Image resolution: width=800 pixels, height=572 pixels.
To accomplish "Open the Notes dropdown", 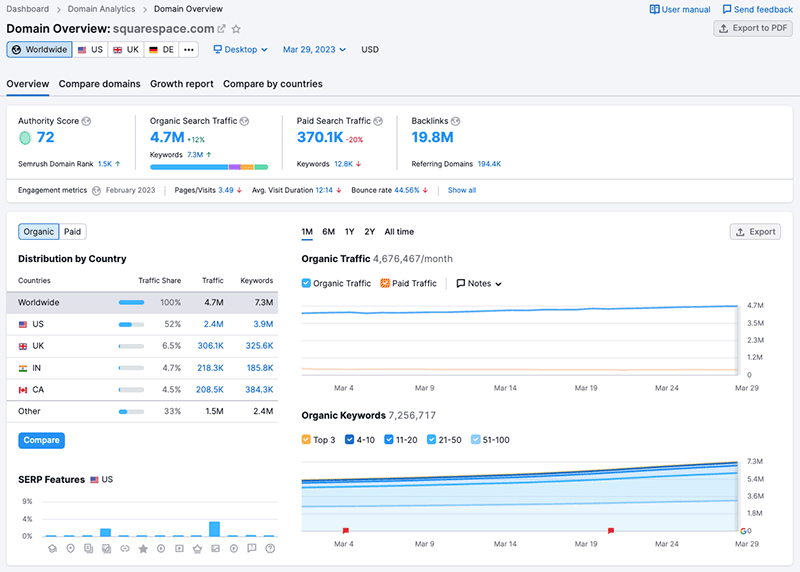I will coord(479,283).
